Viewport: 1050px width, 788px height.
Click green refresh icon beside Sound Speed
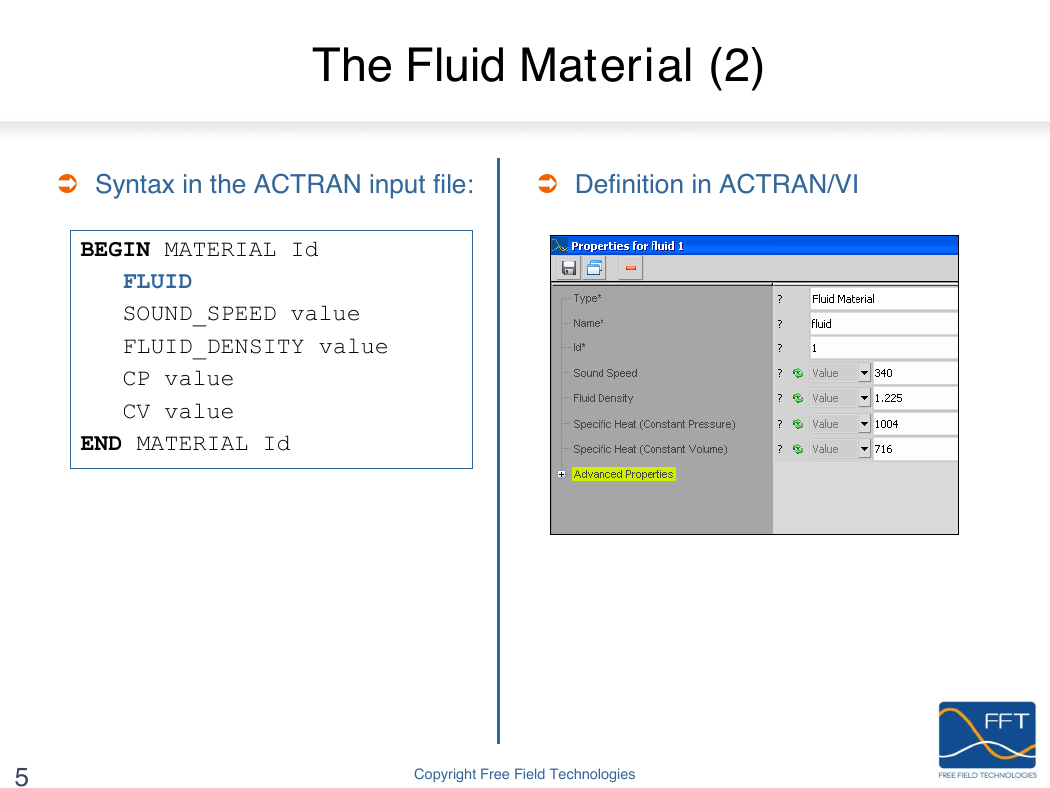pyautogui.click(x=798, y=373)
